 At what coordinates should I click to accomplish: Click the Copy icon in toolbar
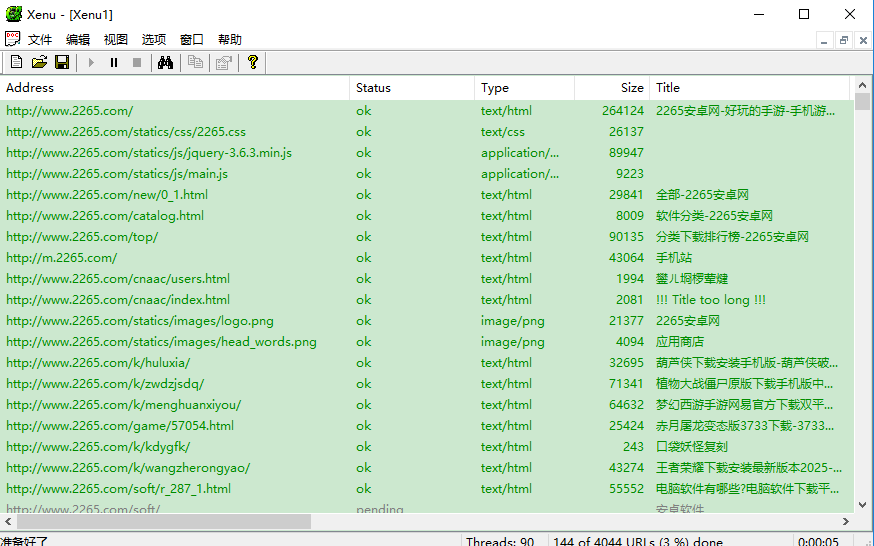[196, 63]
